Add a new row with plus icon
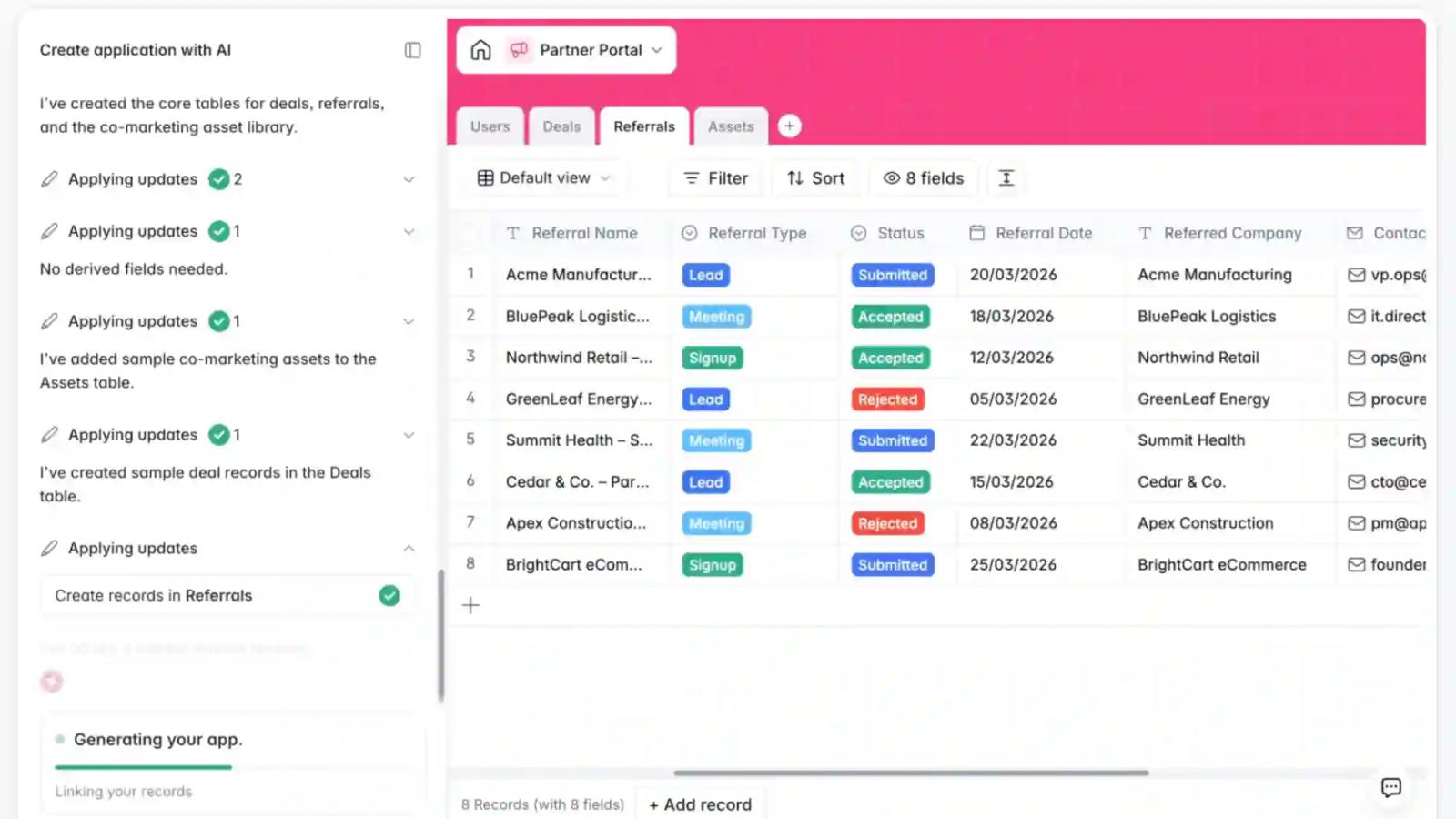 coord(470,605)
